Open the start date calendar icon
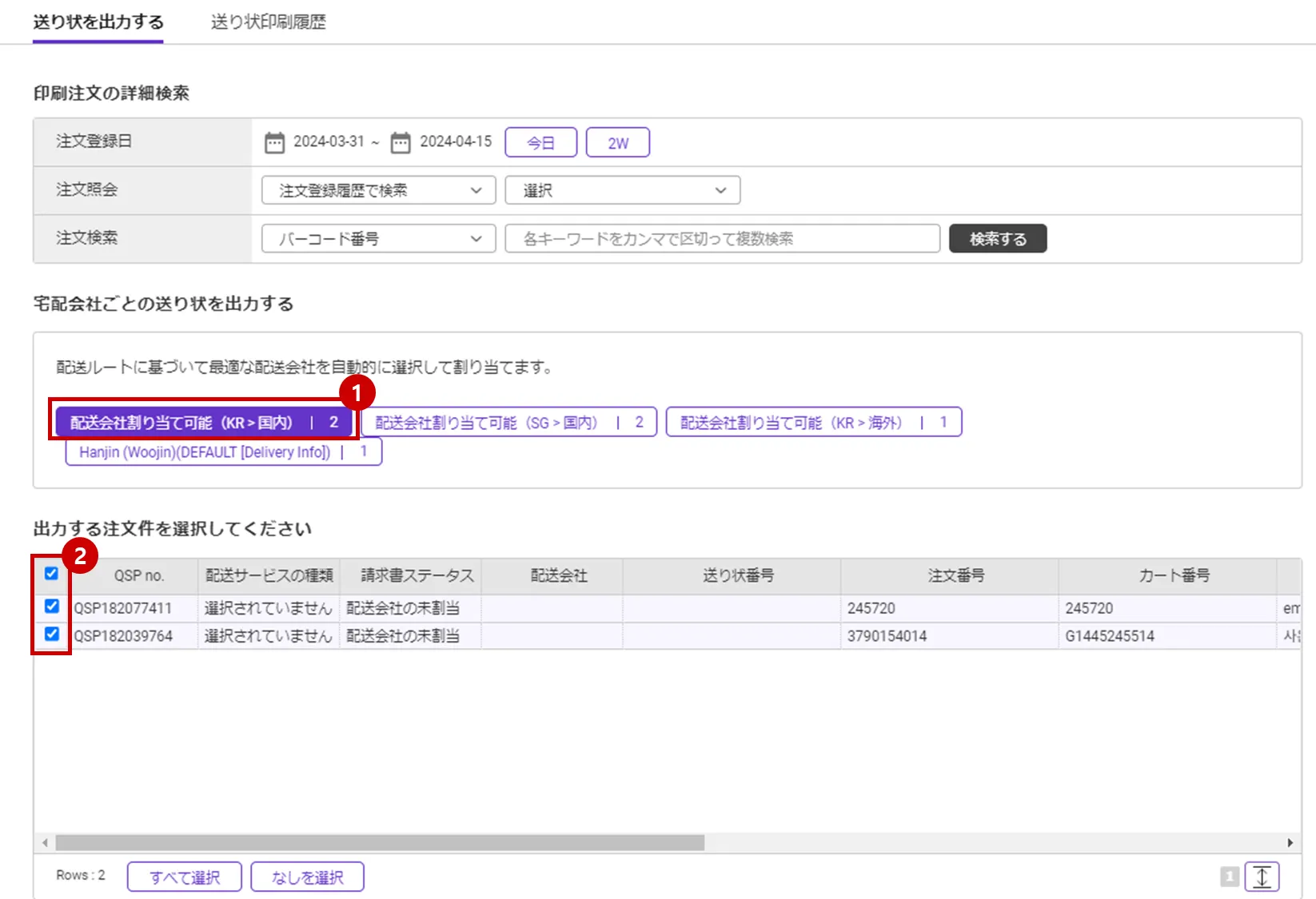This screenshot has width=1316, height=899. coord(274,142)
